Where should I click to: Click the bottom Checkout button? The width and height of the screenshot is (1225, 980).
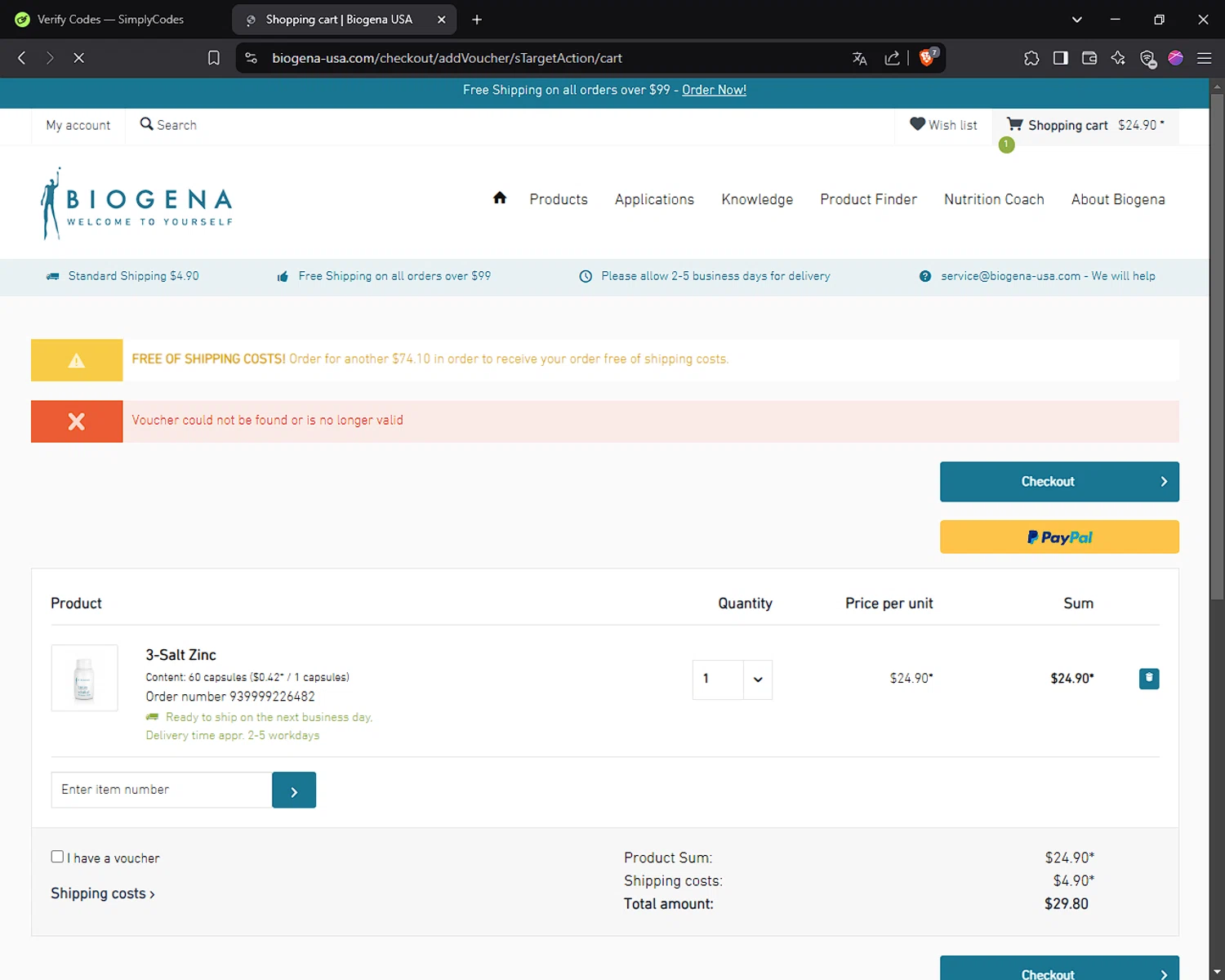coord(1059,970)
